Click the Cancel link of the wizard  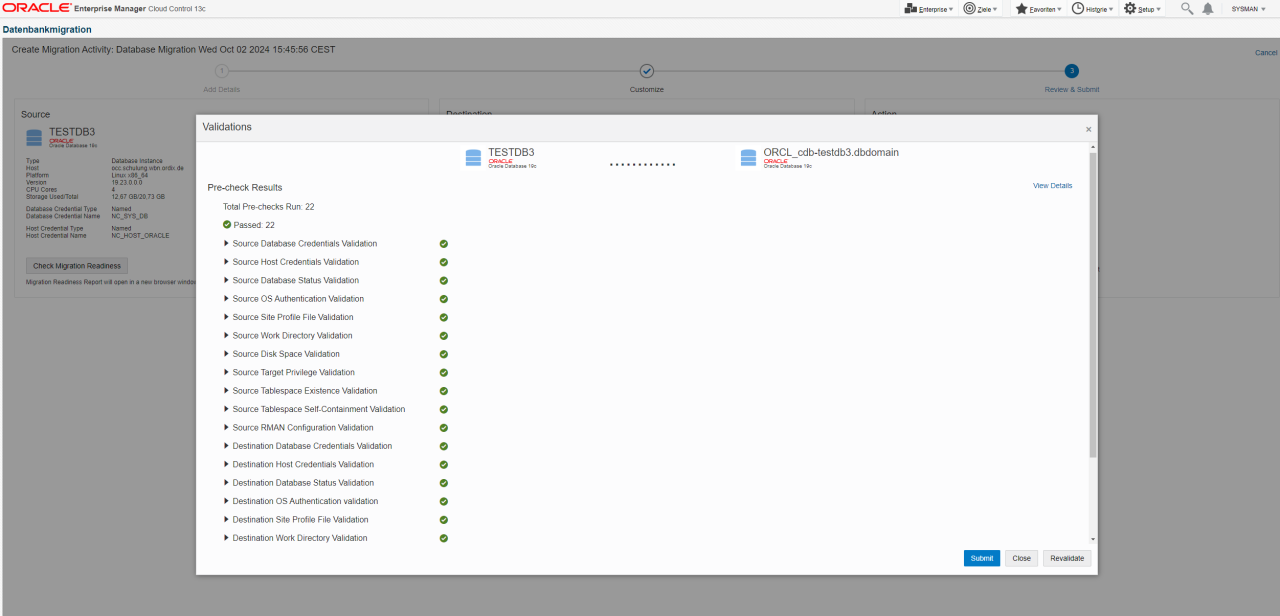click(1266, 53)
